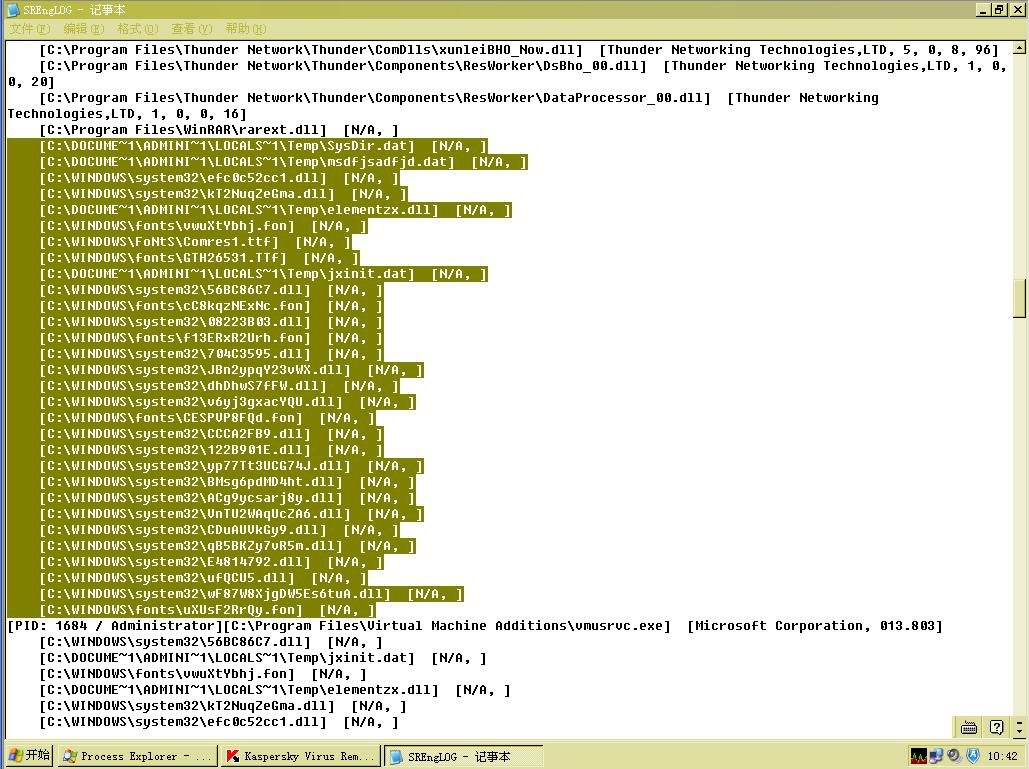Click the highlighted 56BC86C7.dll line
Viewport: 1029px width, 769px height.
click(x=211, y=290)
